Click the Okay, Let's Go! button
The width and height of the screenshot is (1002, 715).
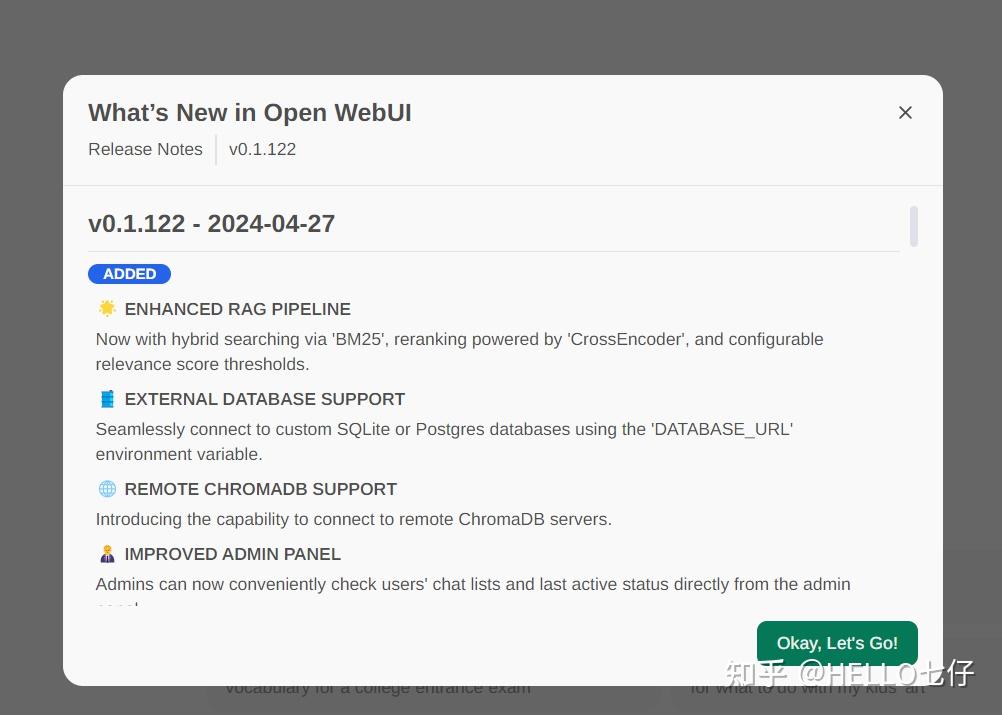coord(837,643)
